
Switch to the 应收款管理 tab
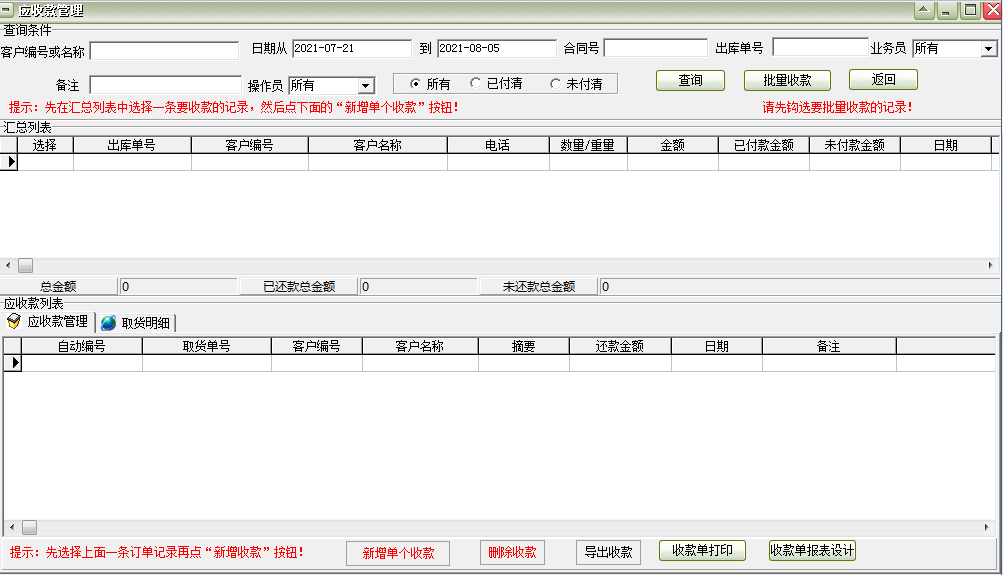[49, 322]
